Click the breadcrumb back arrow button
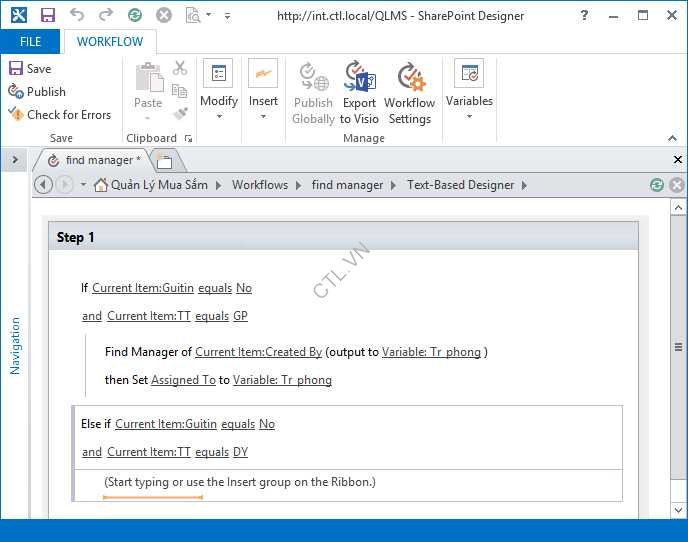The width and height of the screenshot is (688, 542). (x=43, y=185)
